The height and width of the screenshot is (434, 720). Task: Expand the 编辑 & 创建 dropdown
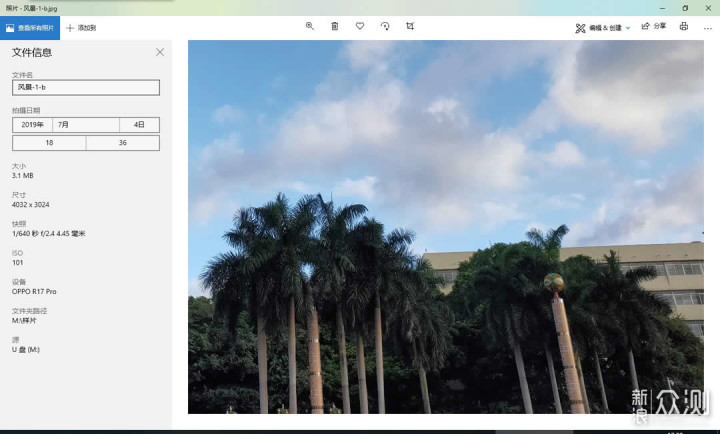click(603, 27)
